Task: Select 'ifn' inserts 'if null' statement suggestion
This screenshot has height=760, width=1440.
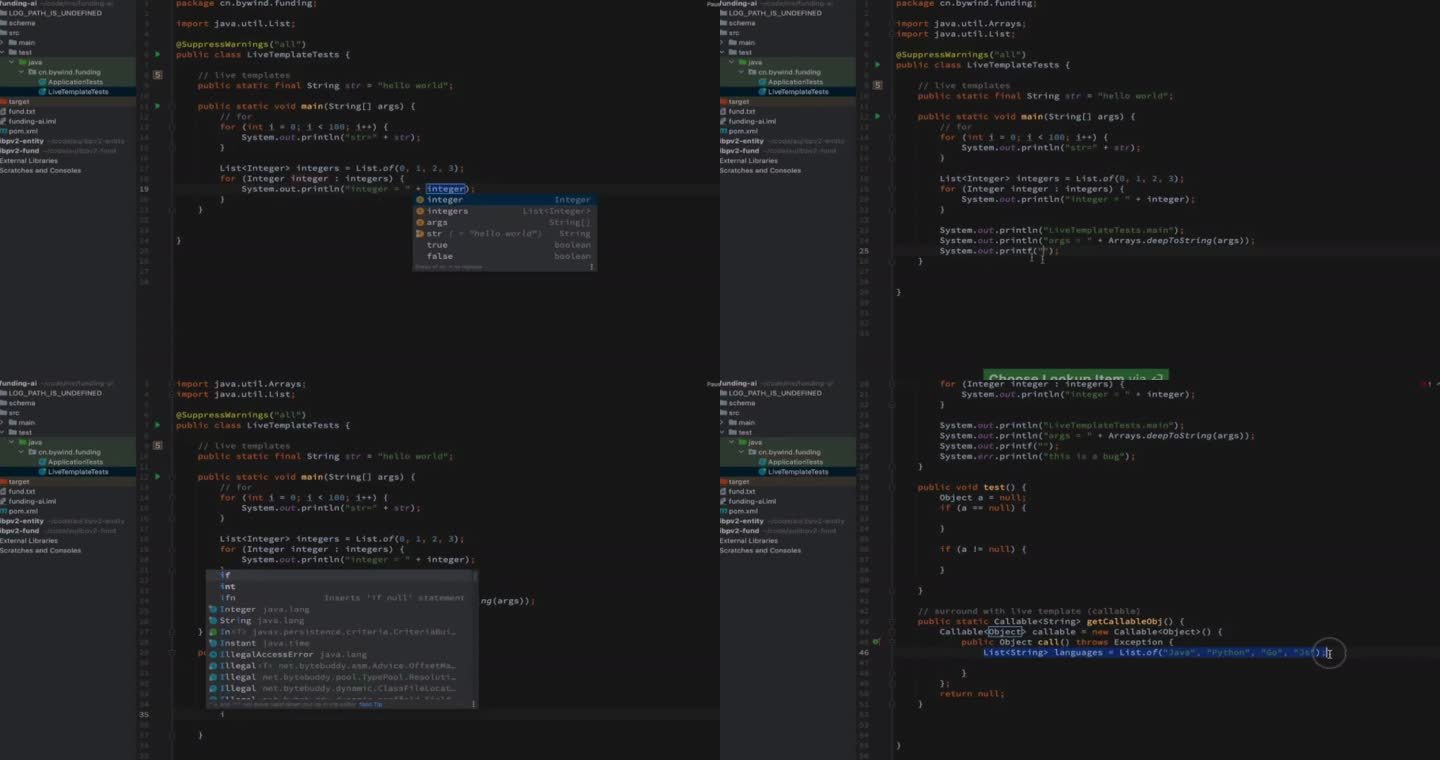Action: coord(341,598)
